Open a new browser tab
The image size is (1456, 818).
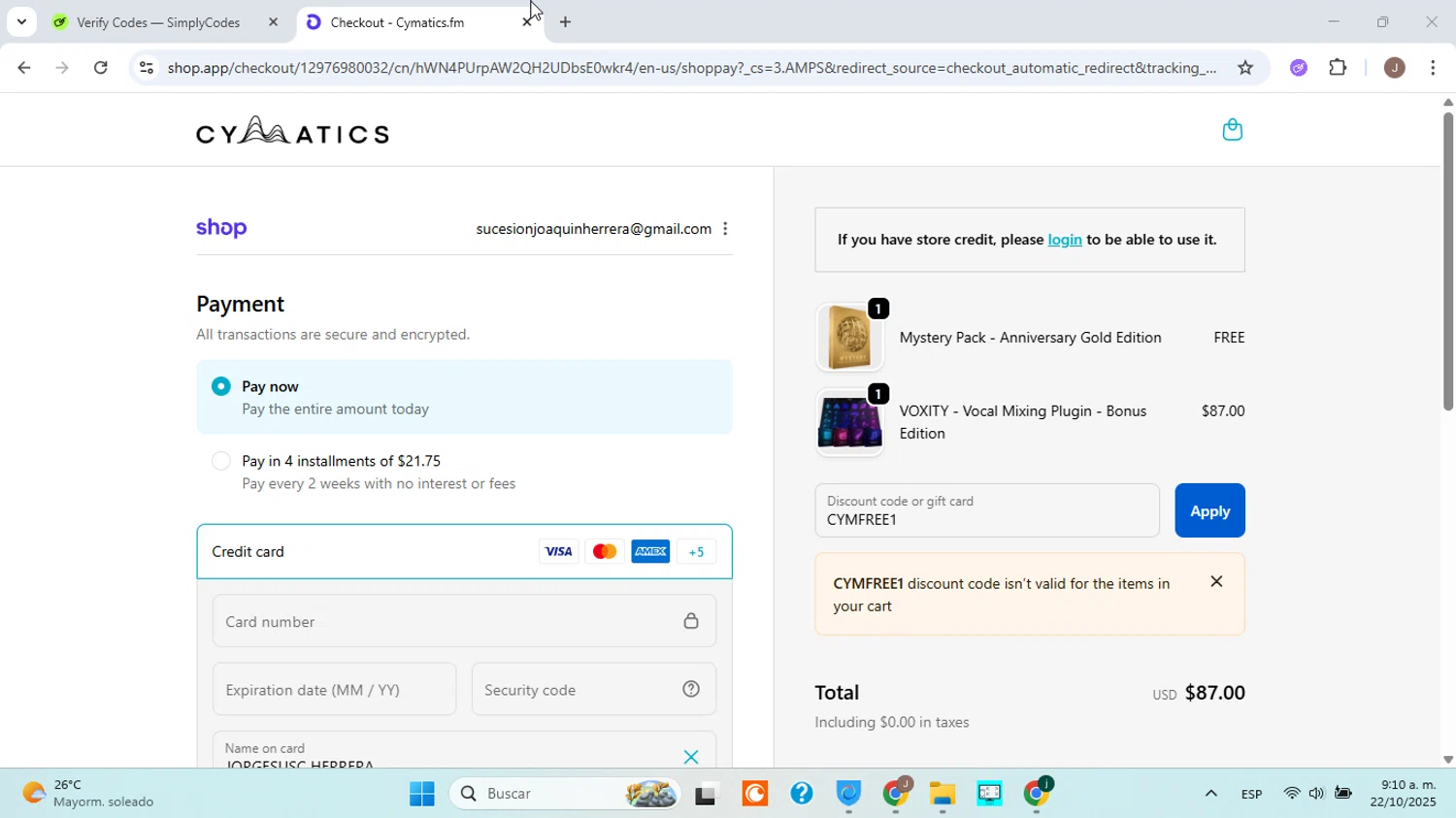565,21
